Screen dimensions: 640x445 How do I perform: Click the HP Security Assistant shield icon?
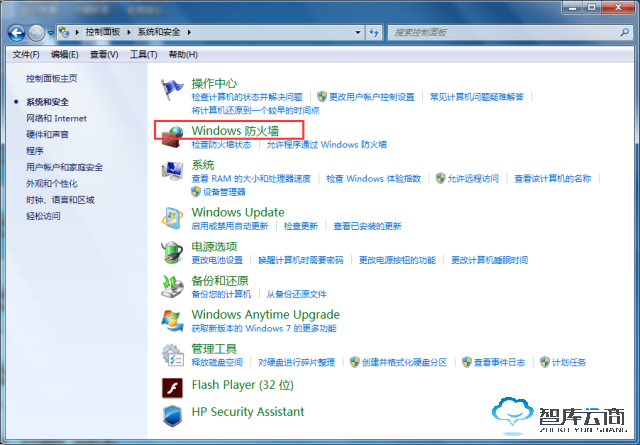click(x=172, y=416)
